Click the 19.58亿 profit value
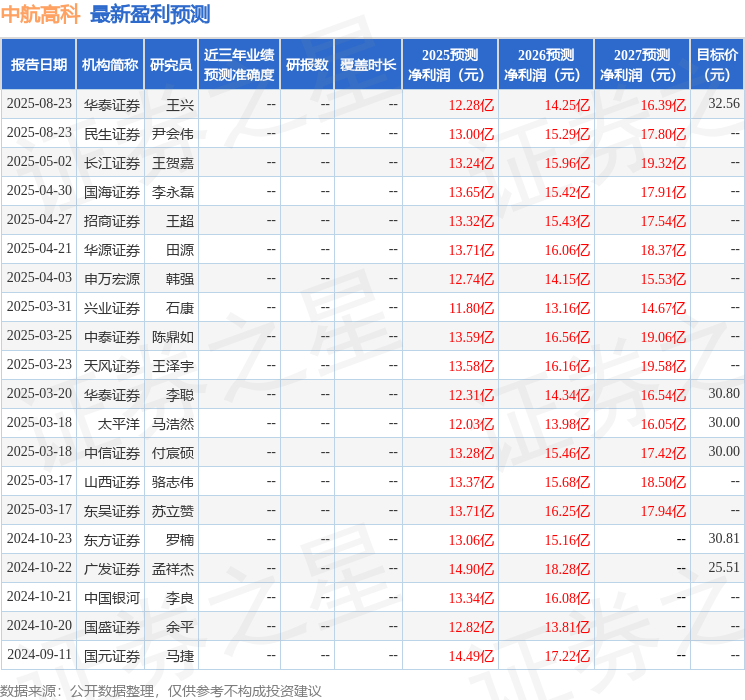 point(663,366)
